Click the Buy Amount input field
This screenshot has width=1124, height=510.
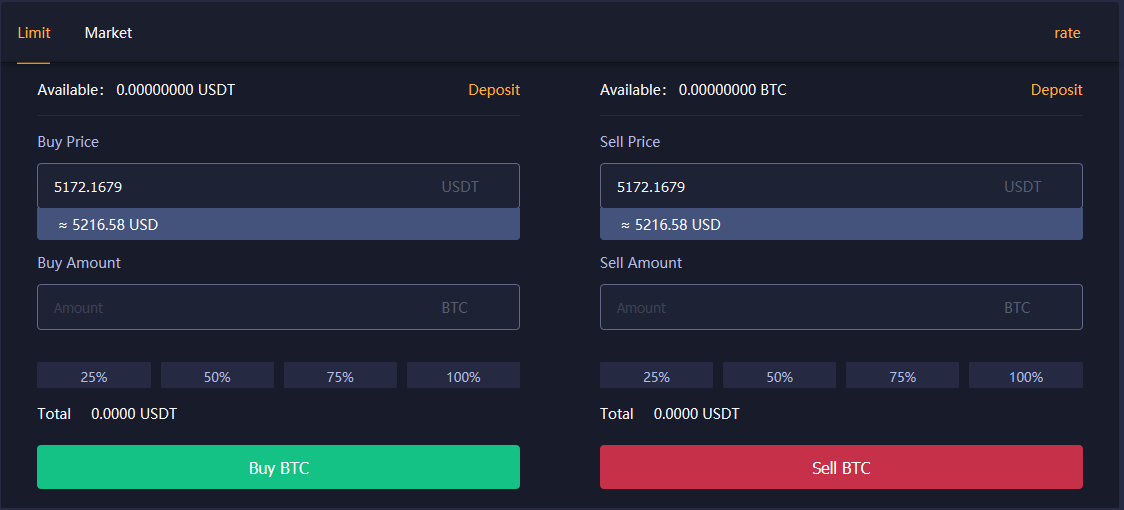(x=240, y=308)
